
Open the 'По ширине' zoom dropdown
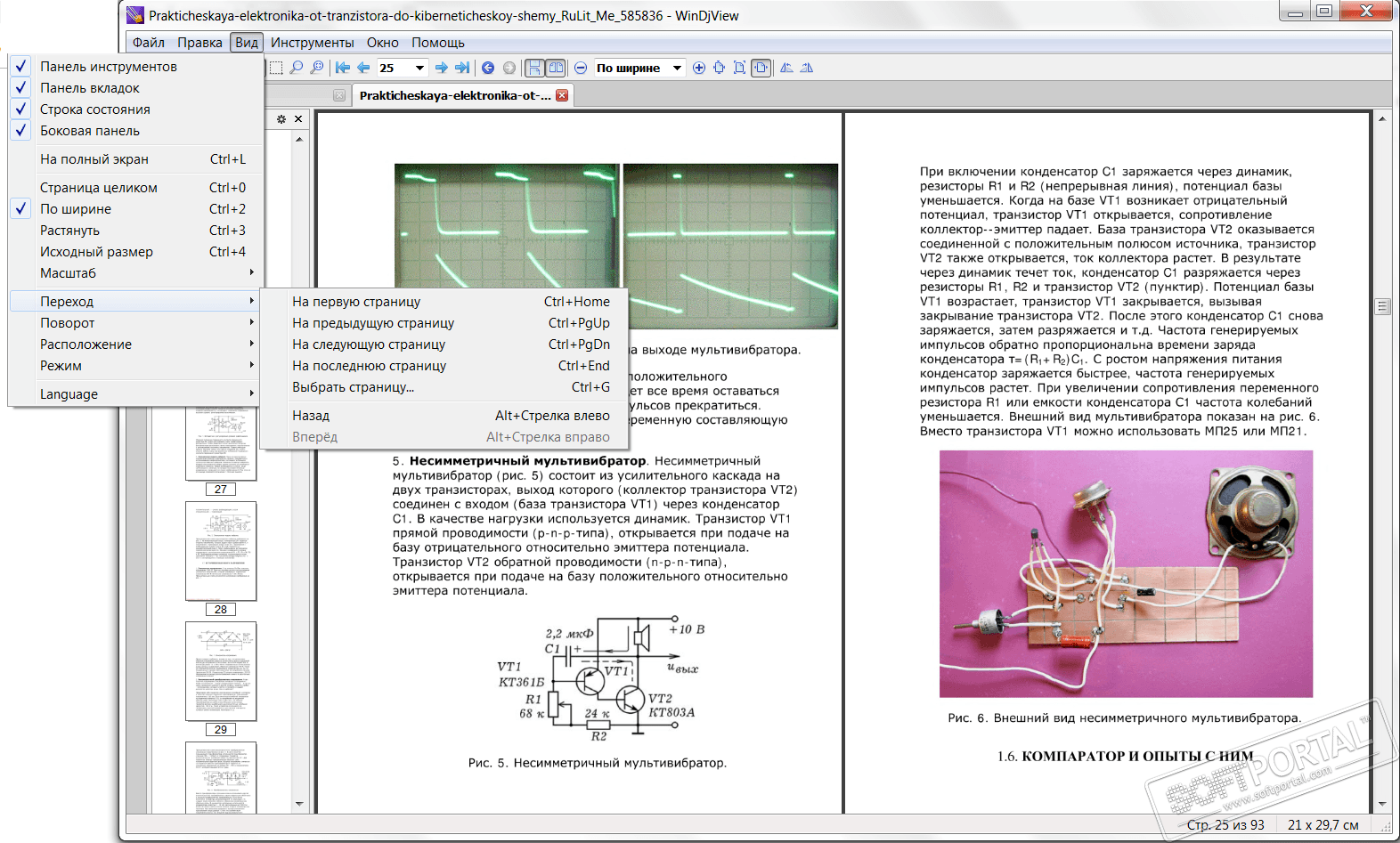point(677,68)
